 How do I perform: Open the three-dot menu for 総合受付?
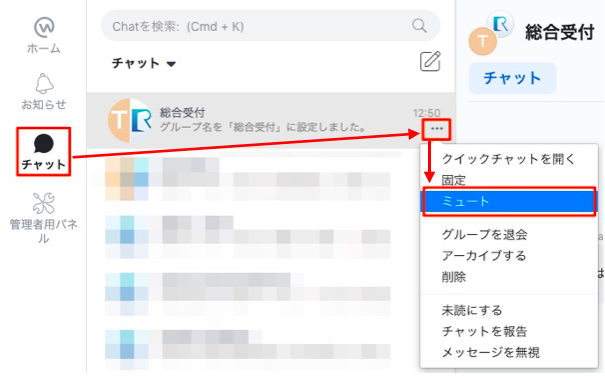click(437, 129)
